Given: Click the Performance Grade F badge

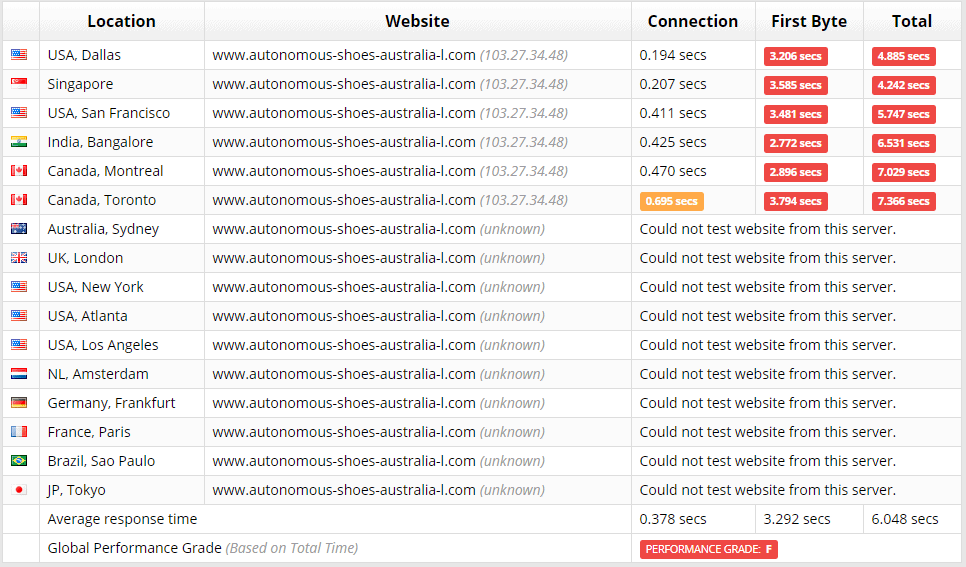Looking at the screenshot, I should 708,549.
